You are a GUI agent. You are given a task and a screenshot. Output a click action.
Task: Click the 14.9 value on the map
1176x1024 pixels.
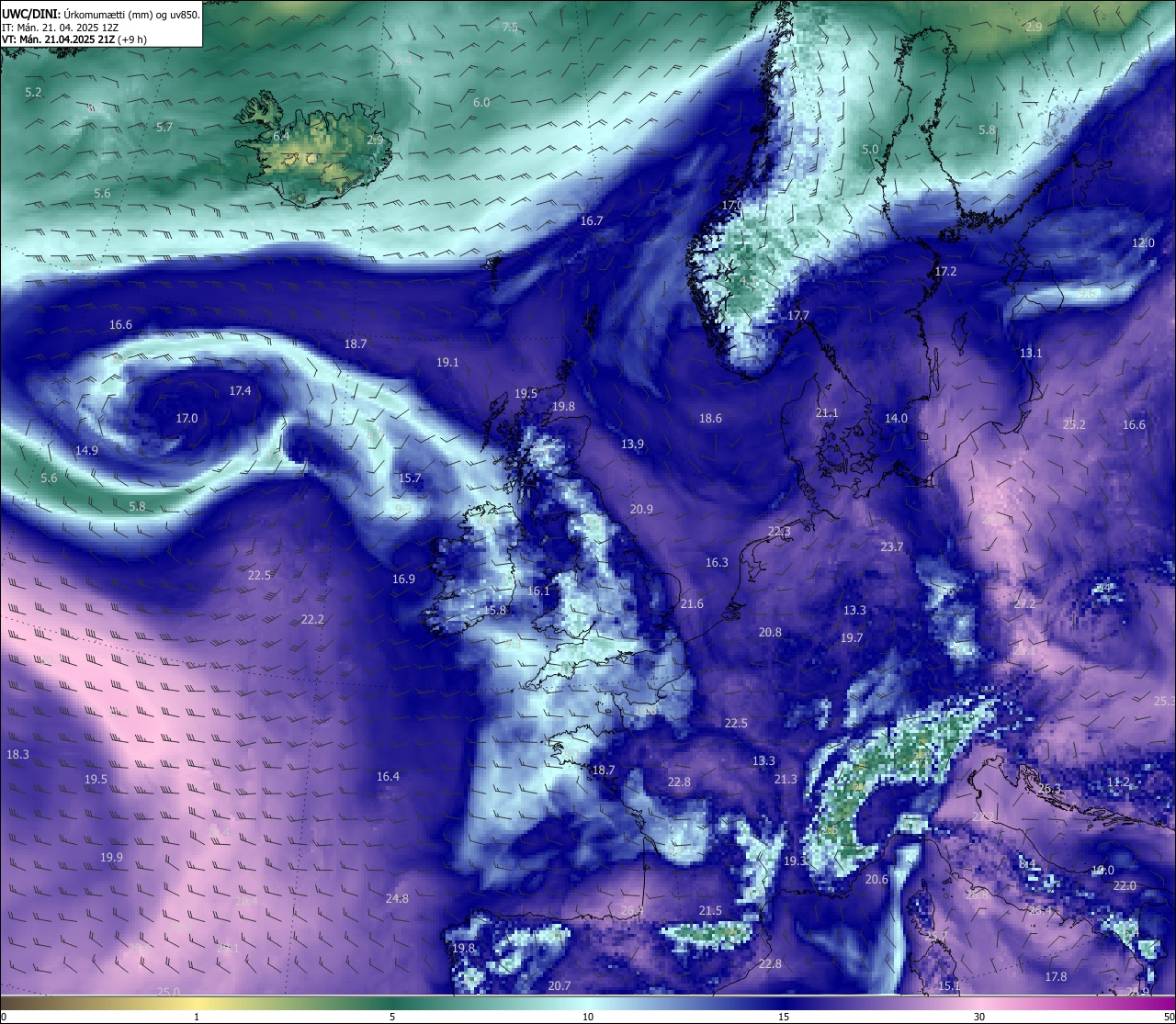click(87, 450)
